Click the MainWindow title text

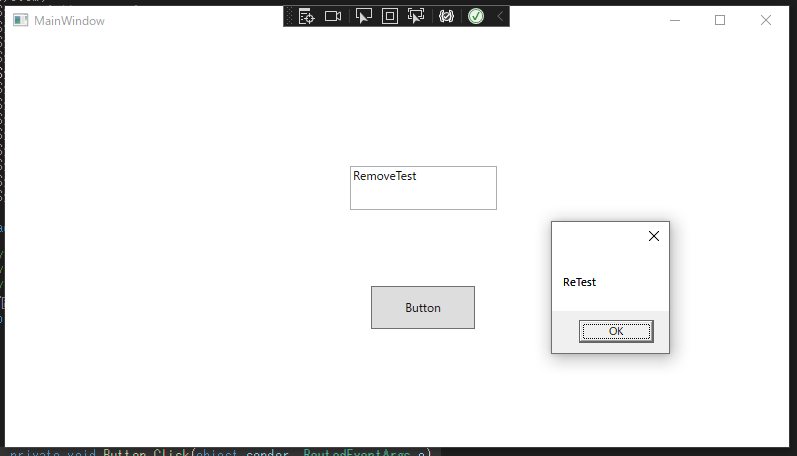coord(69,20)
